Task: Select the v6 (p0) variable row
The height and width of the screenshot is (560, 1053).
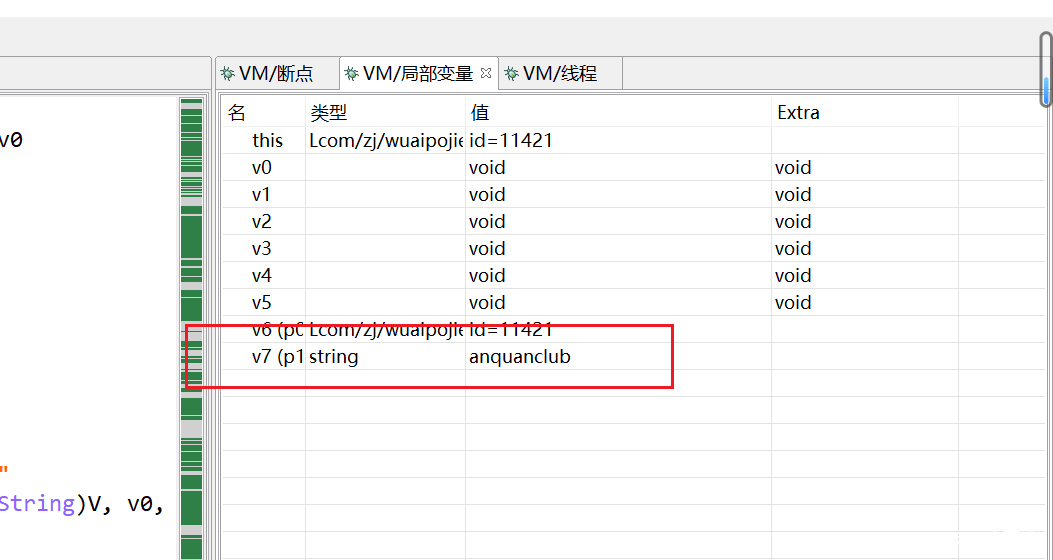Action: (277, 330)
